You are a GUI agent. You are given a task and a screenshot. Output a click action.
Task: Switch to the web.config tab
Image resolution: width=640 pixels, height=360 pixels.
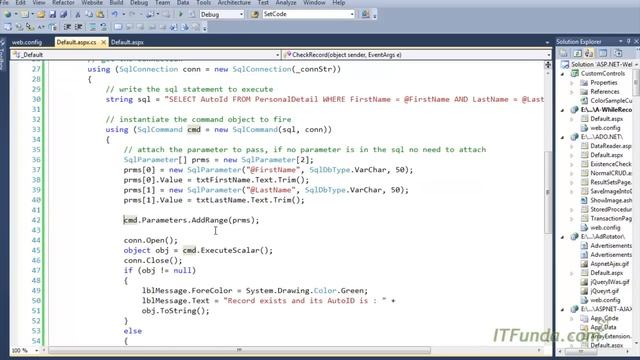tap(27, 42)
